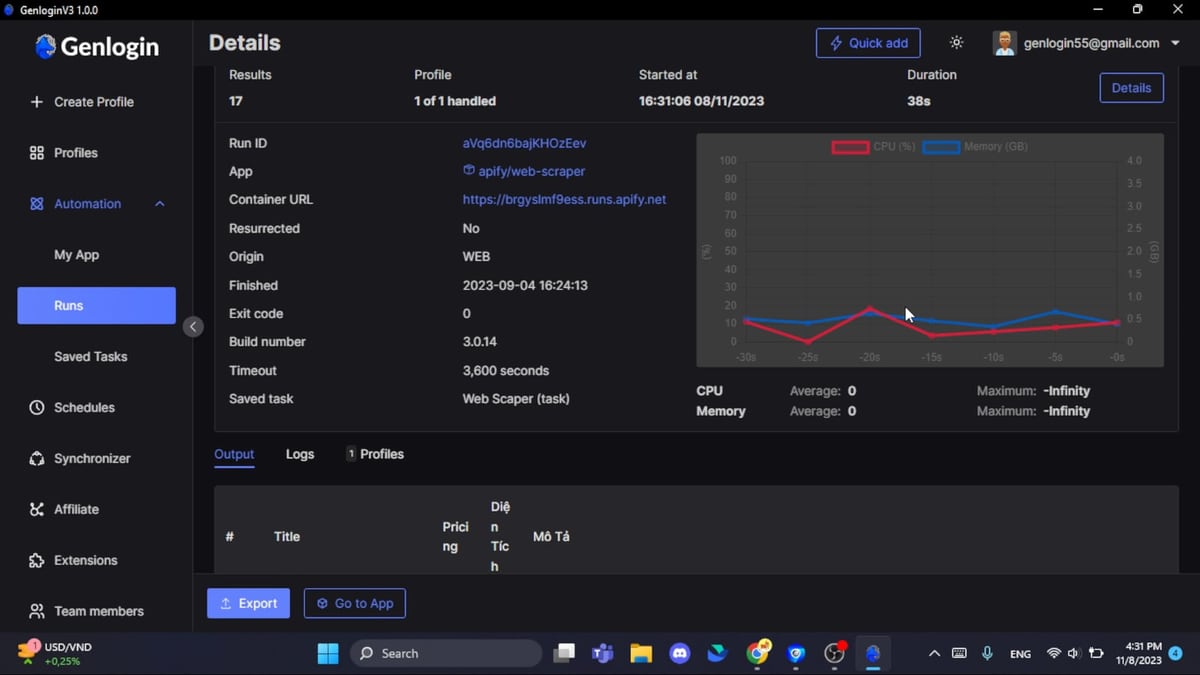Click the taskbar Search box

pyautogui.click(x=446, y=654)
